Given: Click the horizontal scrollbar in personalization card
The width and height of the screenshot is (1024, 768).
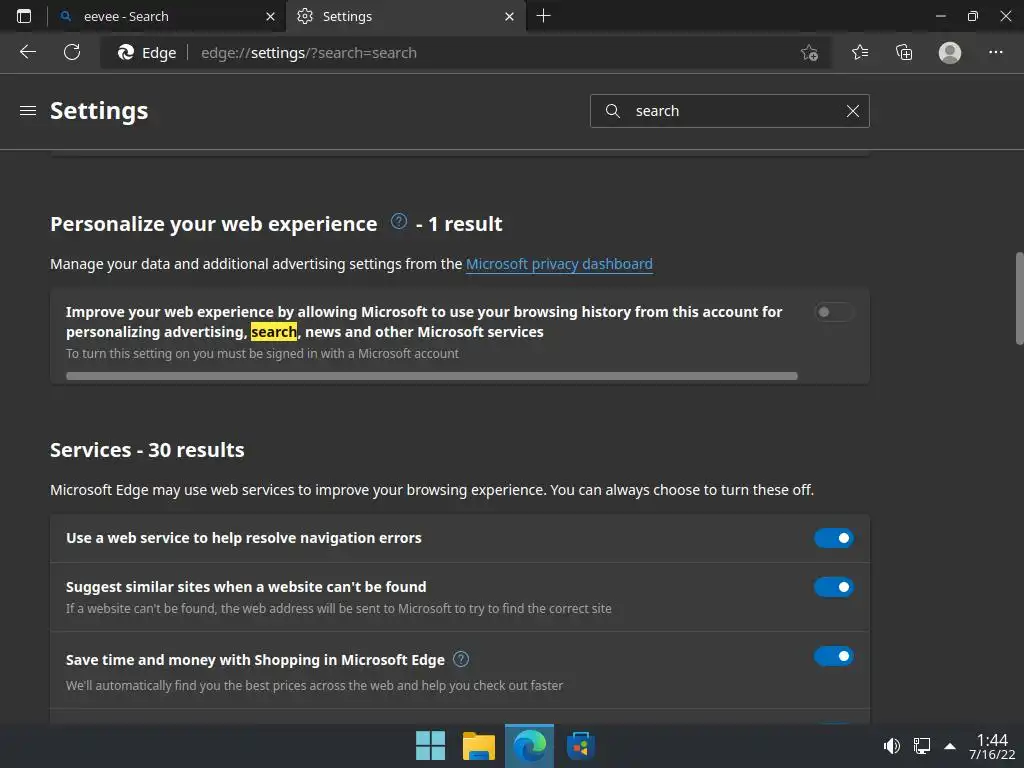Looking at the screenshot, I should [432, 376].
